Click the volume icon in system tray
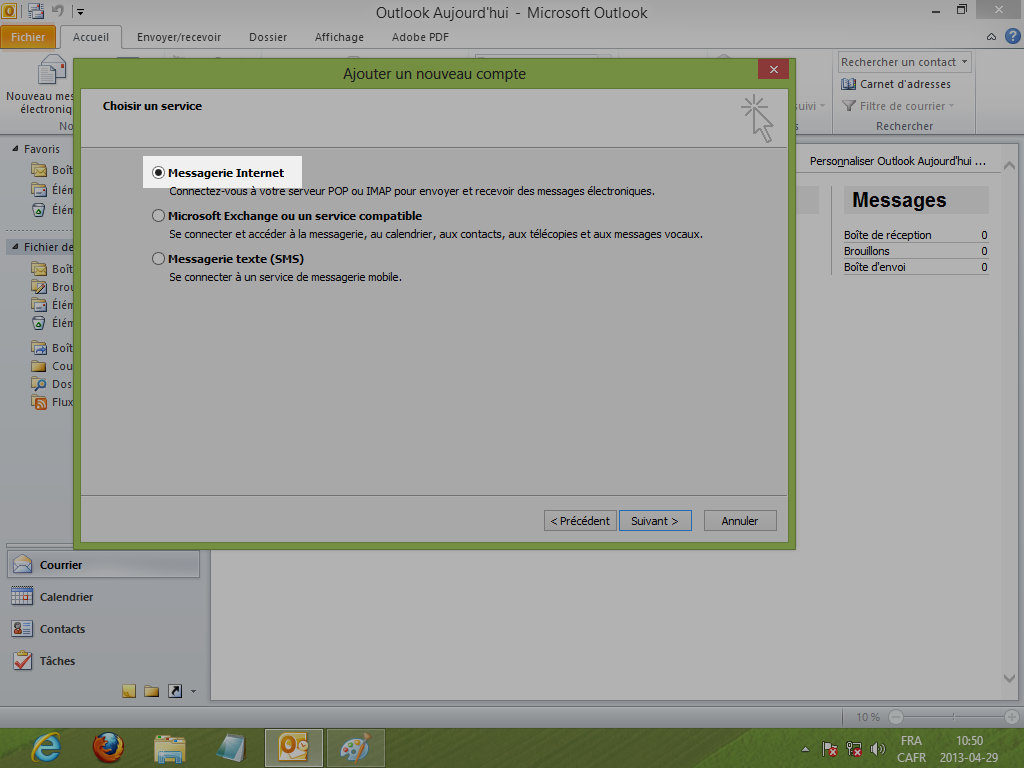The image size is (1024, 768). pos(878,749)
